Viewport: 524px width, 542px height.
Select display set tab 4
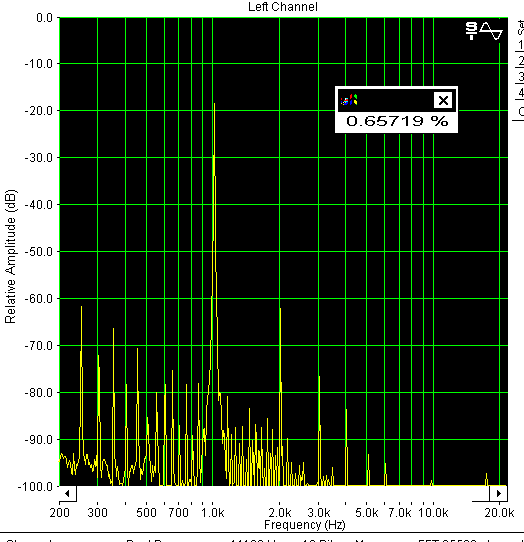520,92
